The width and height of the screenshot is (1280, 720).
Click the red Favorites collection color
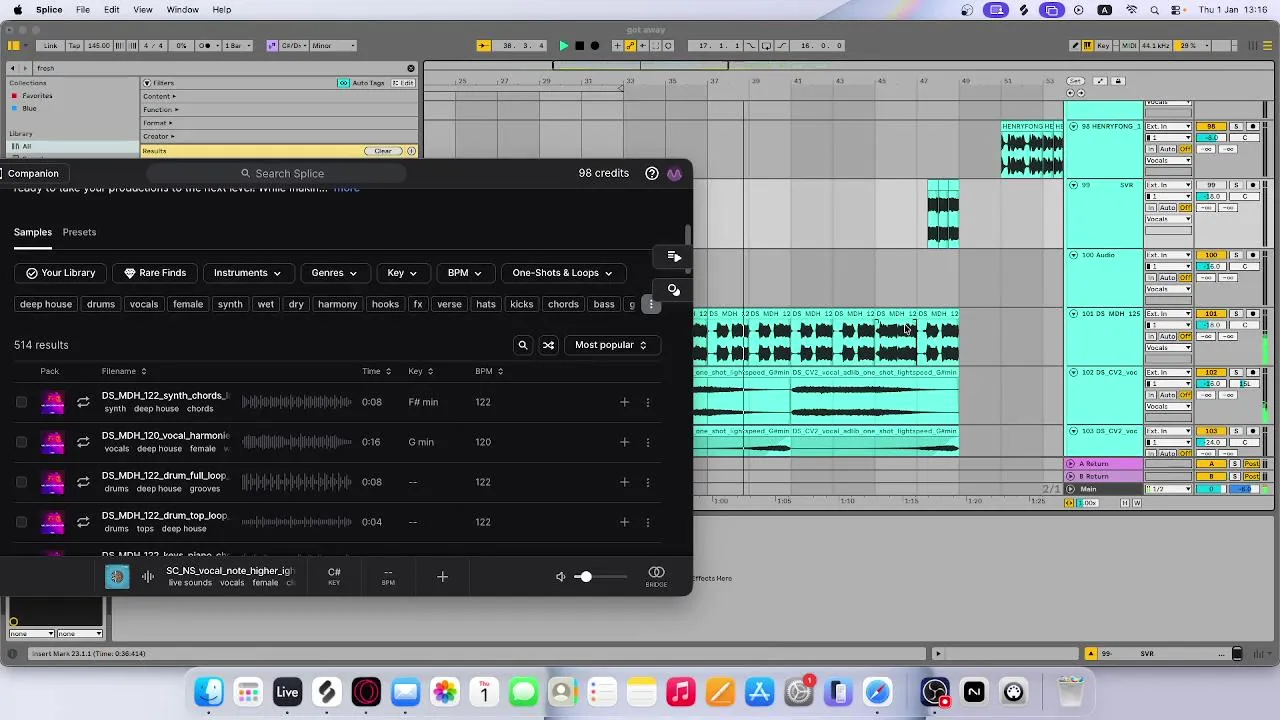(14, 96)
